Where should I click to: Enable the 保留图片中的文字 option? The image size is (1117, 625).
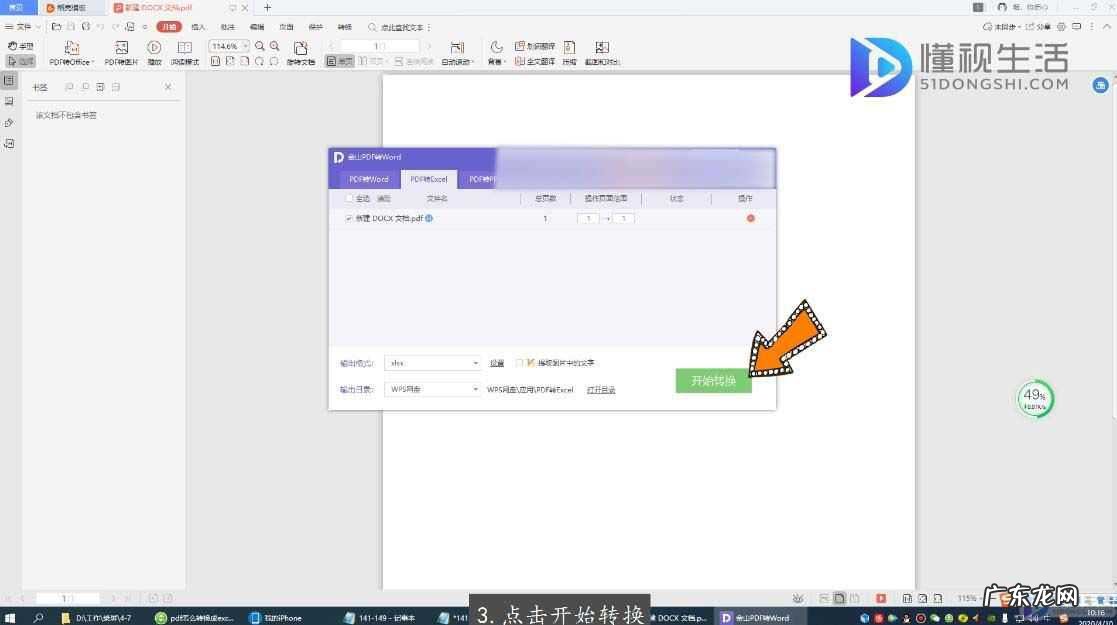tap(521, 362)
